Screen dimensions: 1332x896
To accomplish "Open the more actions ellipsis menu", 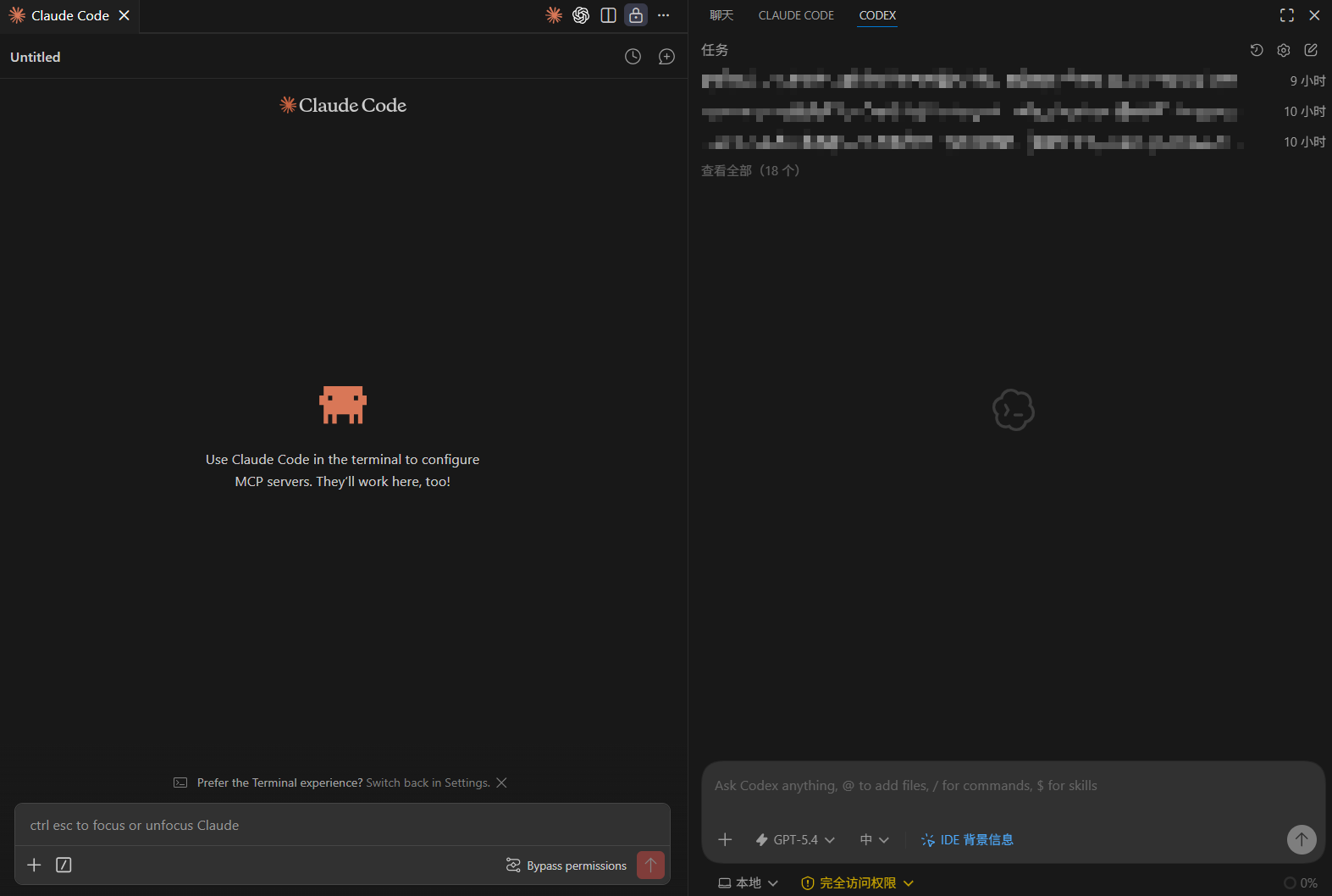I will 663,15.
